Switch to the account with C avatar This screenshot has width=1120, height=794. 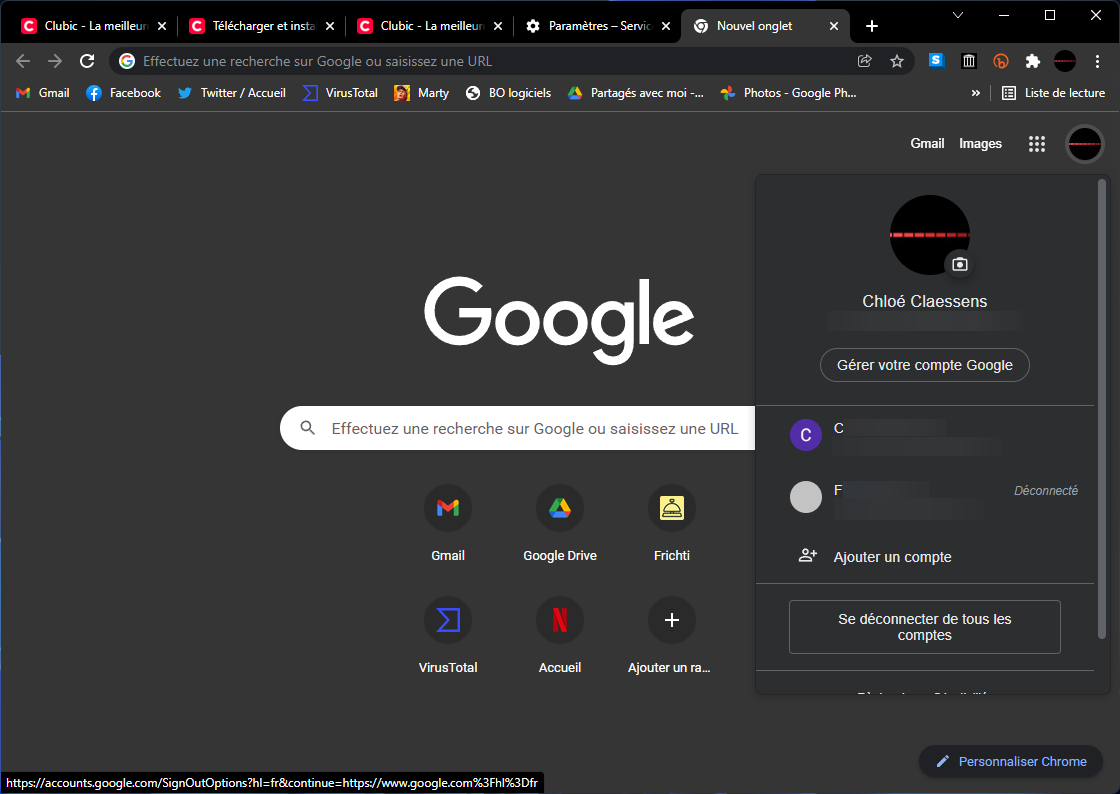(x=924, y=436)
